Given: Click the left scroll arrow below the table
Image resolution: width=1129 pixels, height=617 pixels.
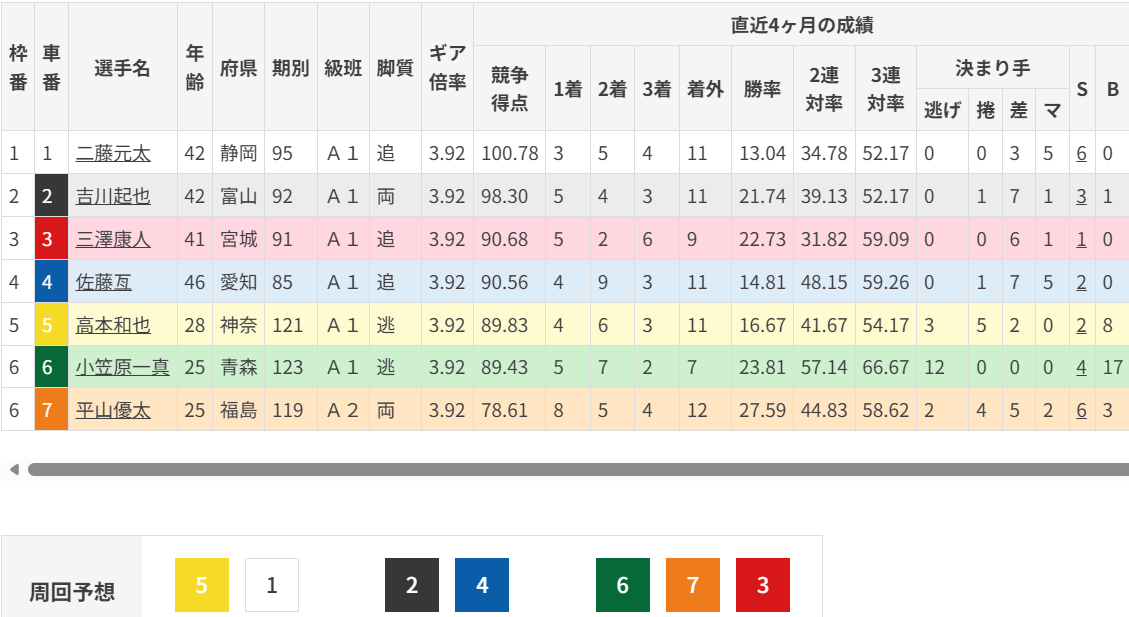Looking at the screenshot, I should (13, 469).
